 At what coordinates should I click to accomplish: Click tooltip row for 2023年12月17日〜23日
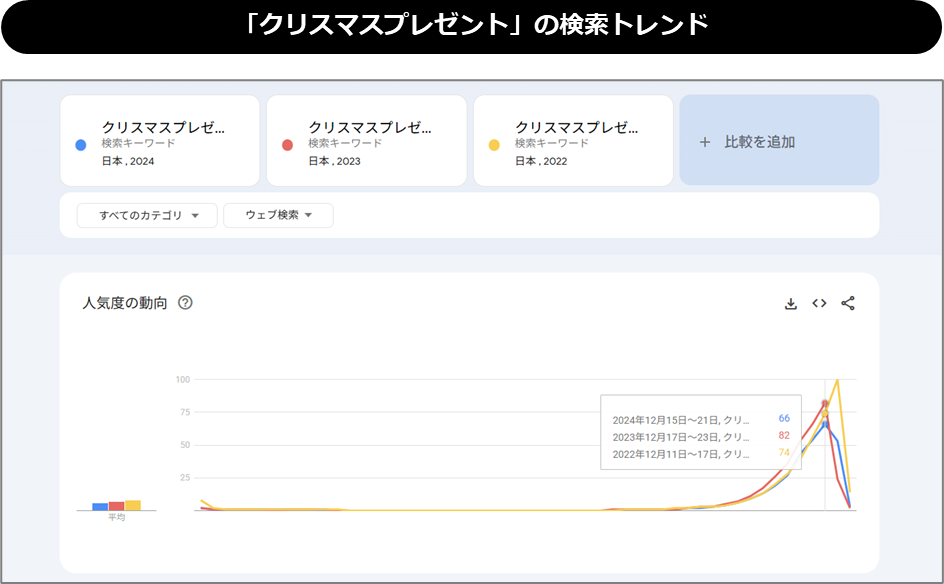(700, 437)
